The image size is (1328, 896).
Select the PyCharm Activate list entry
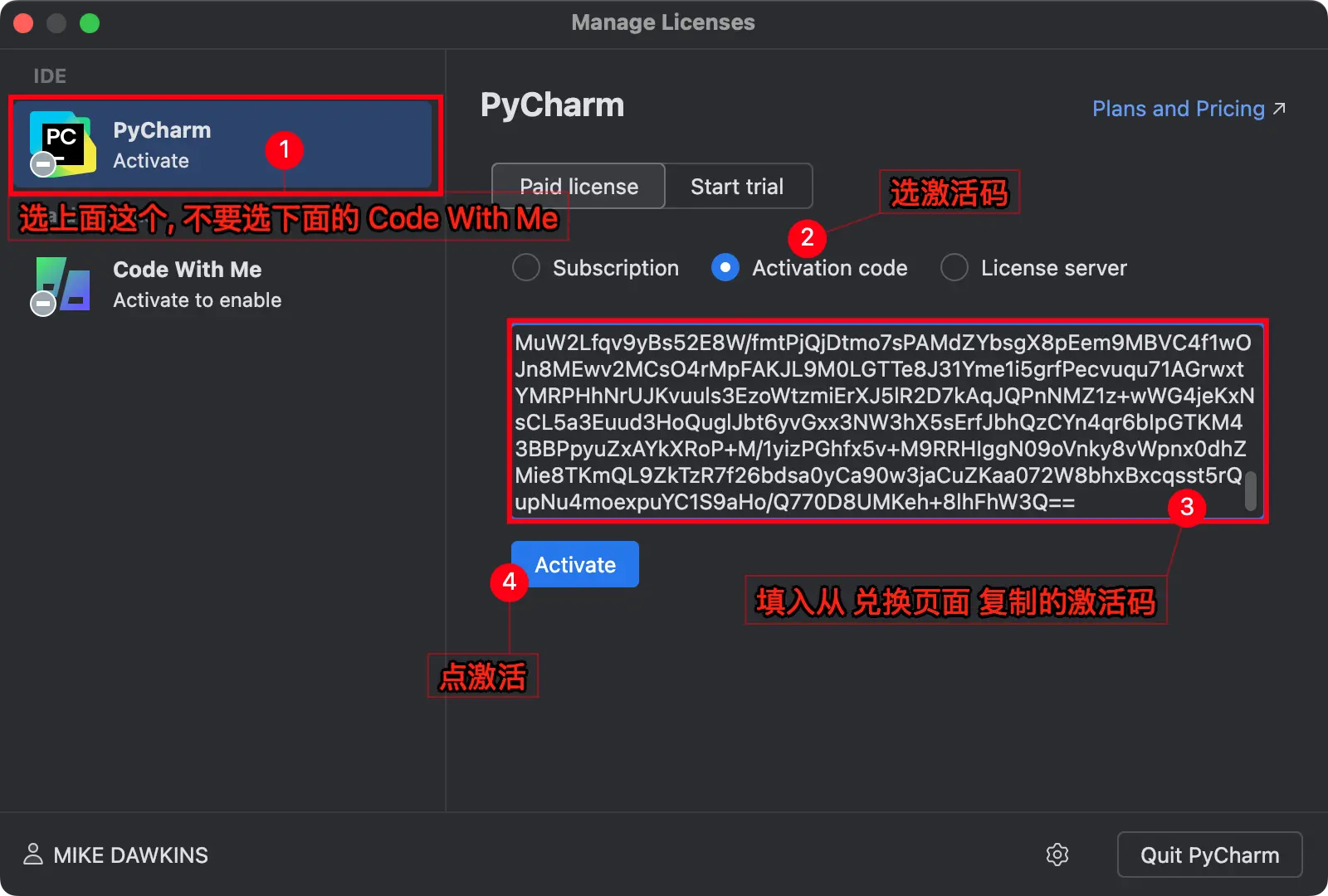224,144
